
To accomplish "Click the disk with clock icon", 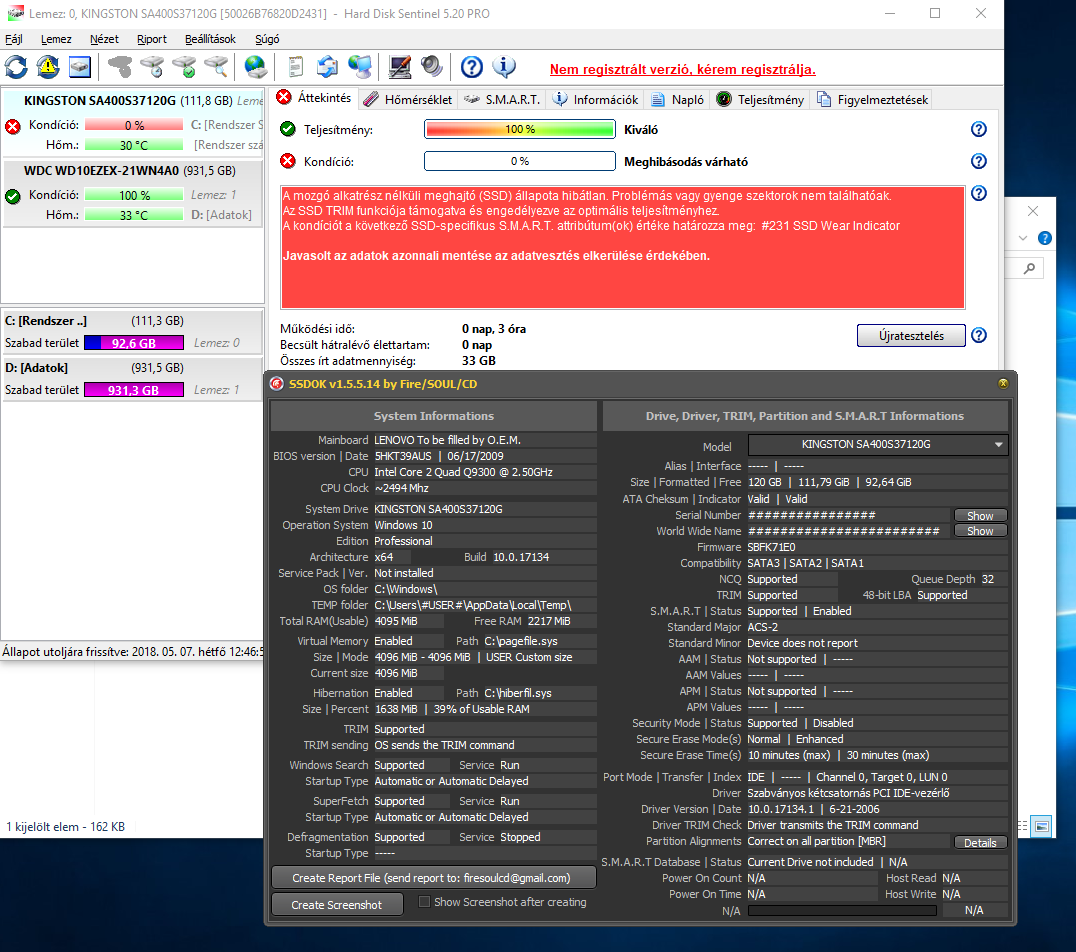I will point(152,67).
